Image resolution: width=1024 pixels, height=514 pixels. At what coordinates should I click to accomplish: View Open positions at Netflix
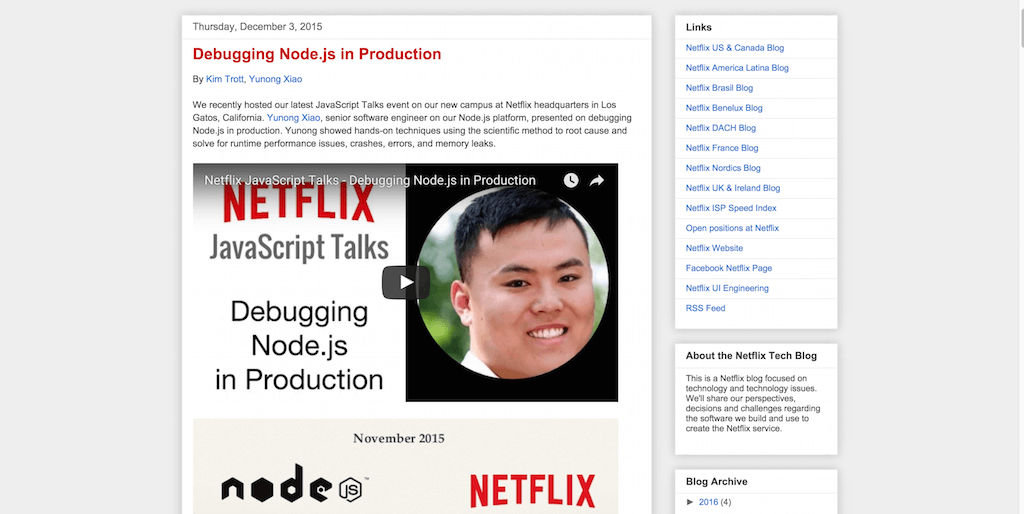(732, 229)
